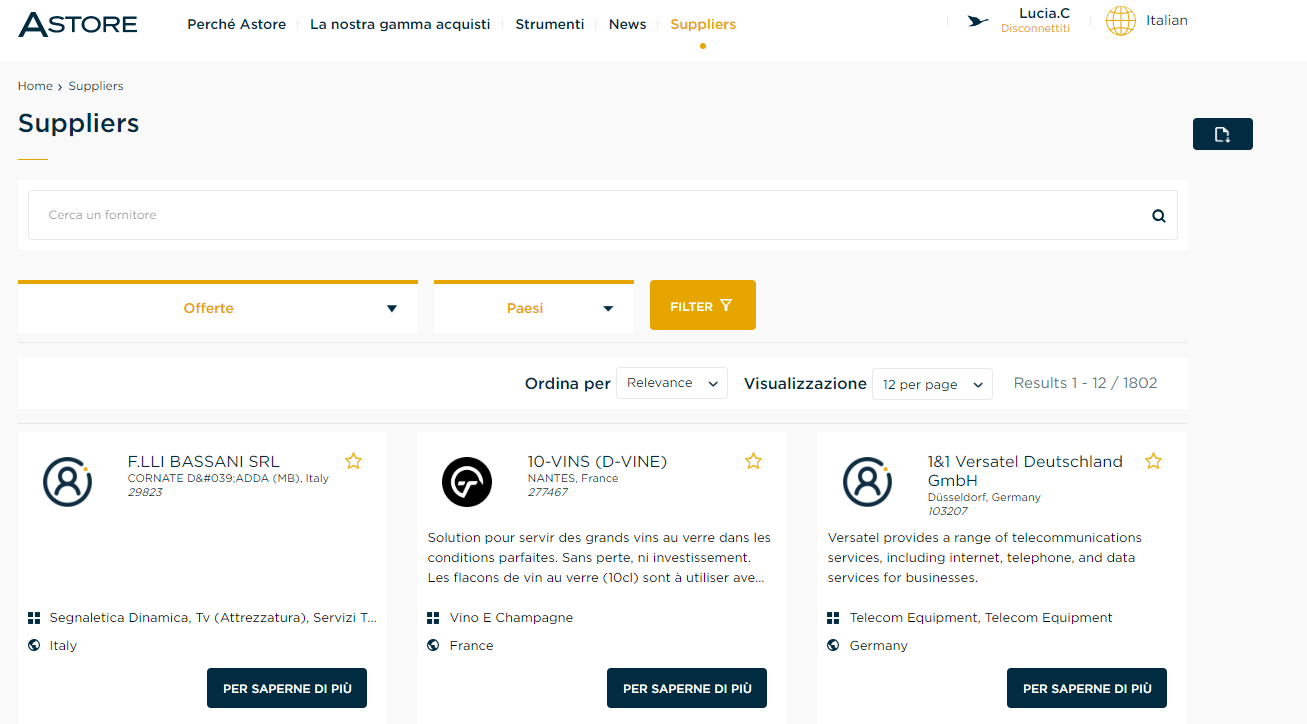Image resolution: width=1307 pixels, height=724 pixels.
Task: Click the NANTES, France location text
Action: pos(573,478)
